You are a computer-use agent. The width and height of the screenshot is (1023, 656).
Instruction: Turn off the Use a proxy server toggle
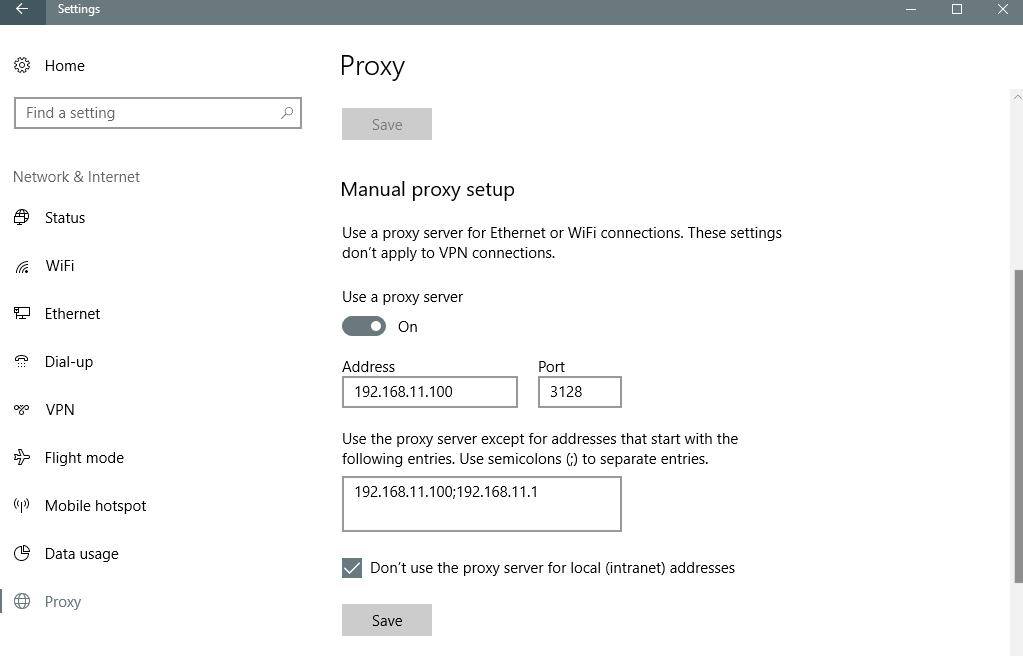point(364,327)
